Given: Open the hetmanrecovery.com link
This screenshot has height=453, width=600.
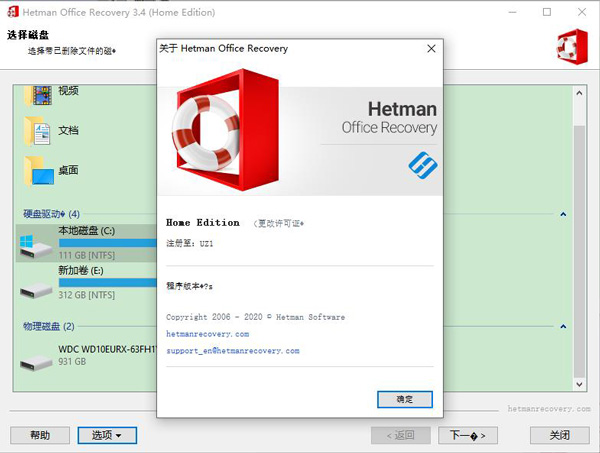Looking at the screenshot, I should tap(207, 334).
